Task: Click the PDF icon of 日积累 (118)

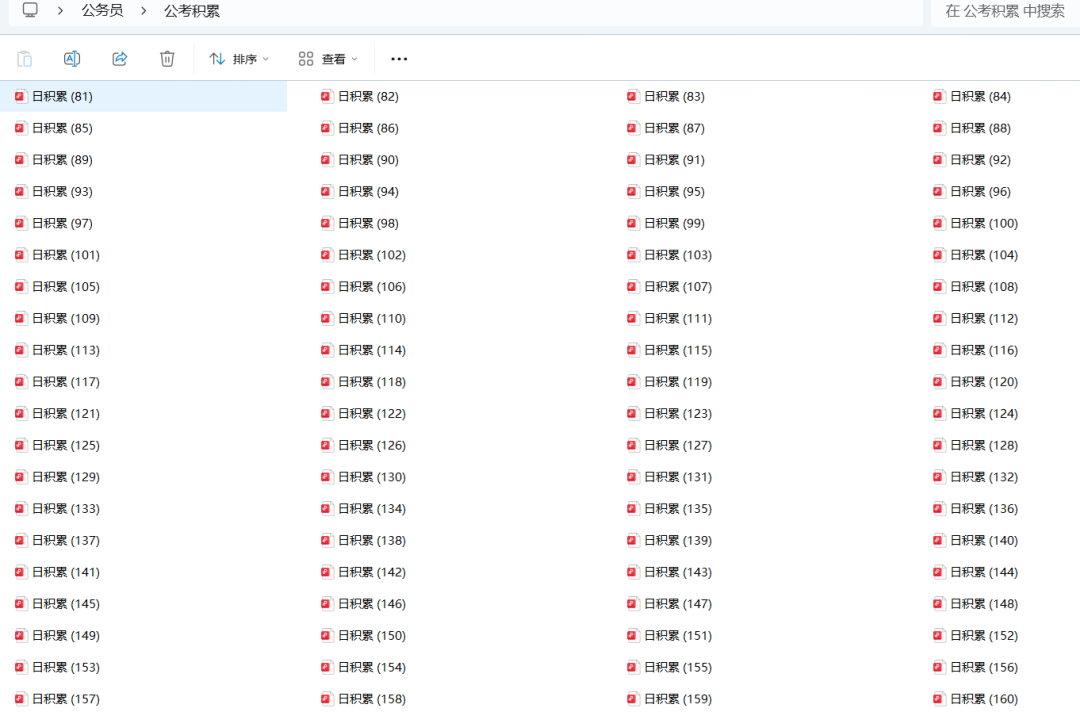Action: 327,382
